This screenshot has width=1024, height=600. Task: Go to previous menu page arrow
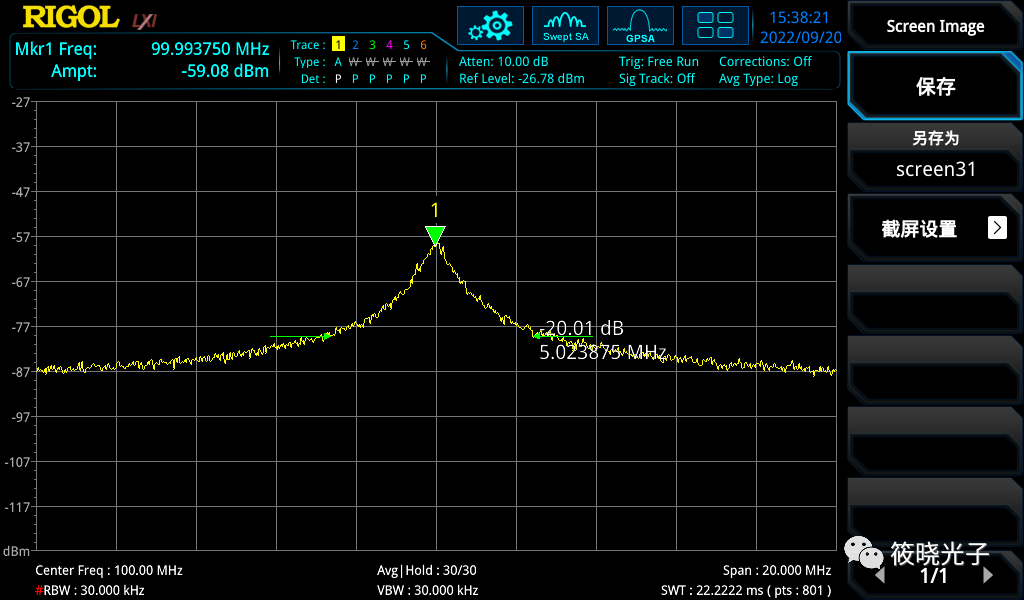click(880, 576)
